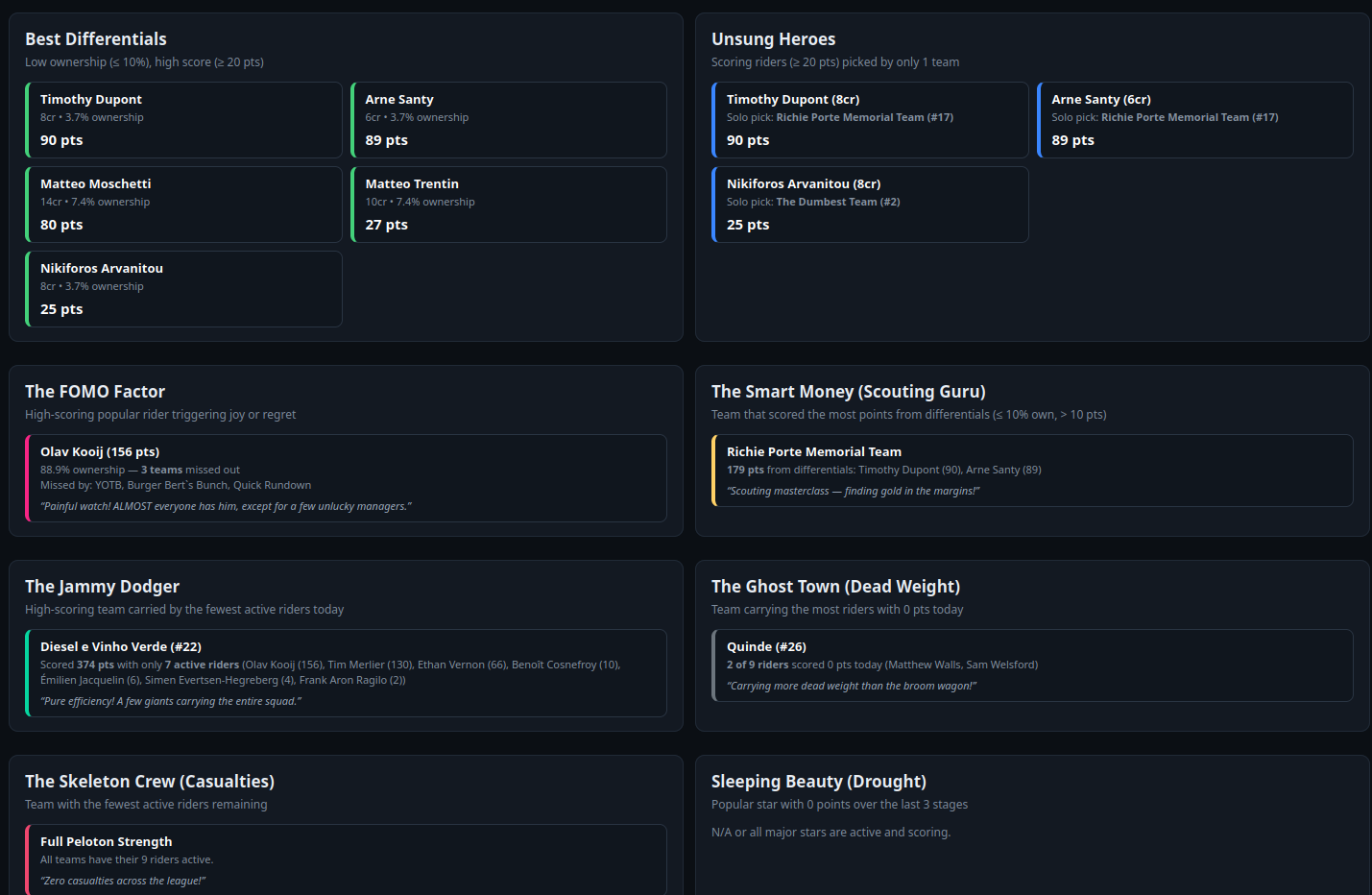This screenshot has width=1372, height=895.
Task: Open Quinde (#26) Ghost Town card
Action: coord(1032,665)
